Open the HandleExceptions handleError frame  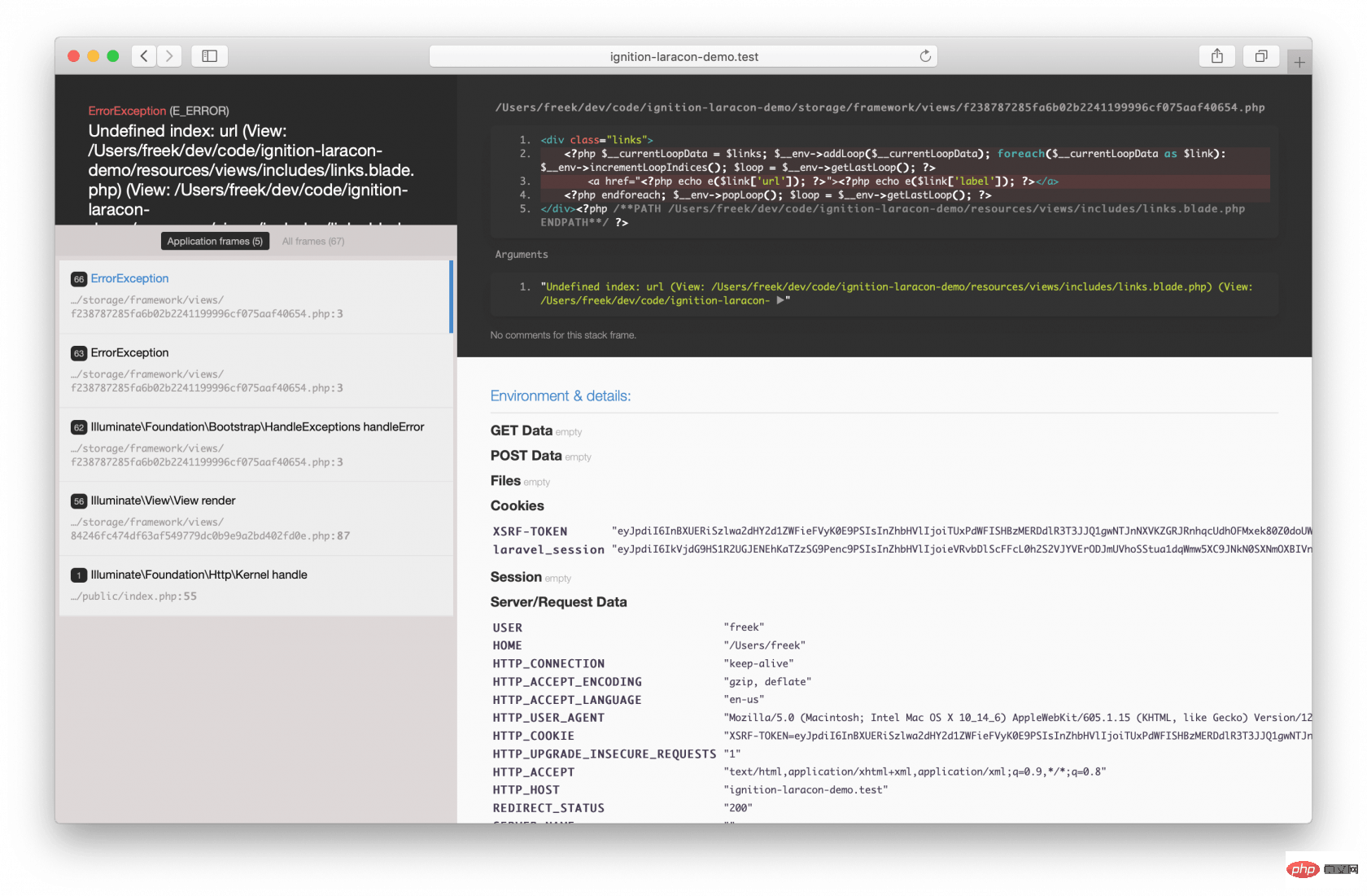coord(255,444)
